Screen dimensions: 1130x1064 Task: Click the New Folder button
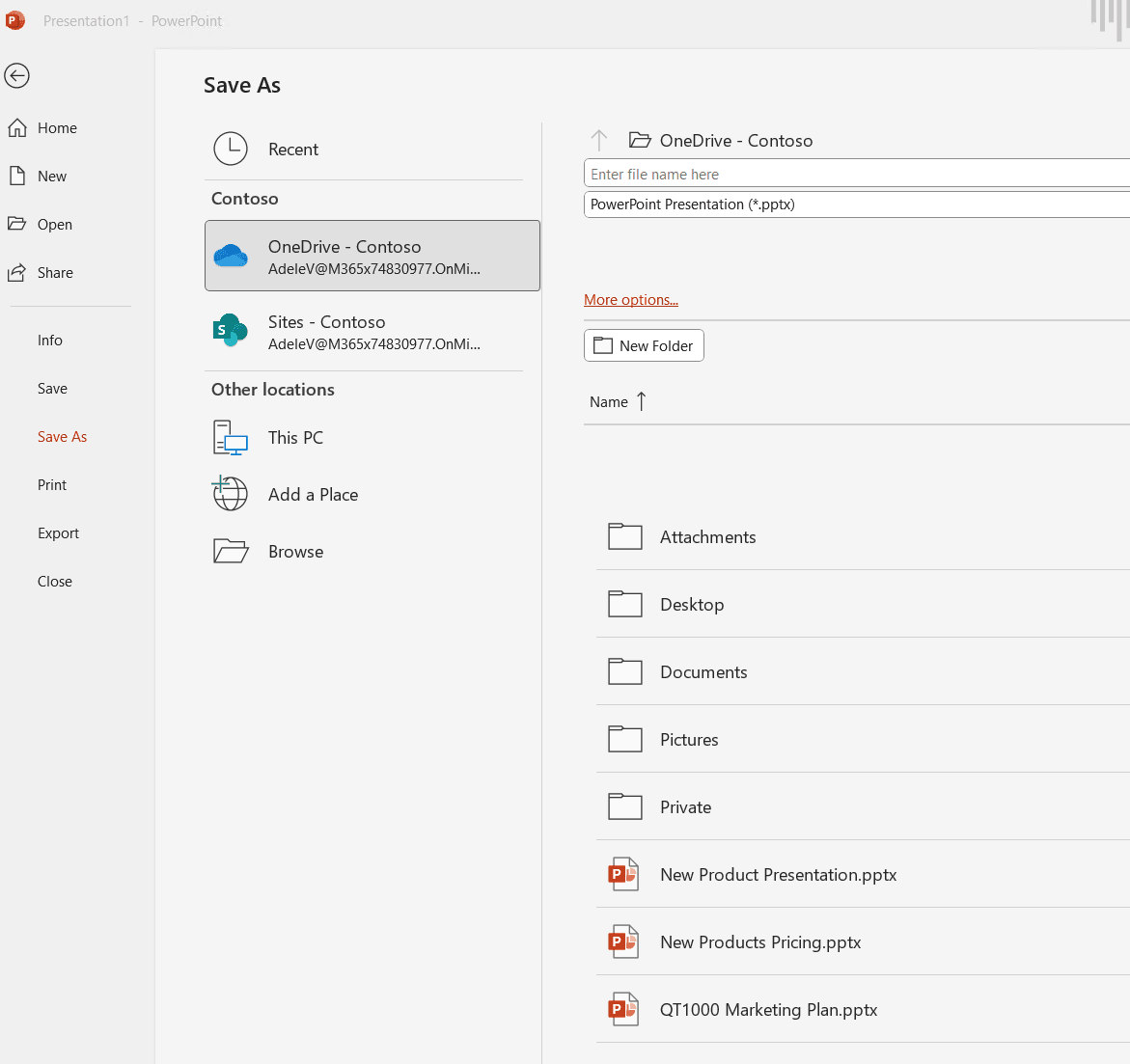click(x=644, y=345)
